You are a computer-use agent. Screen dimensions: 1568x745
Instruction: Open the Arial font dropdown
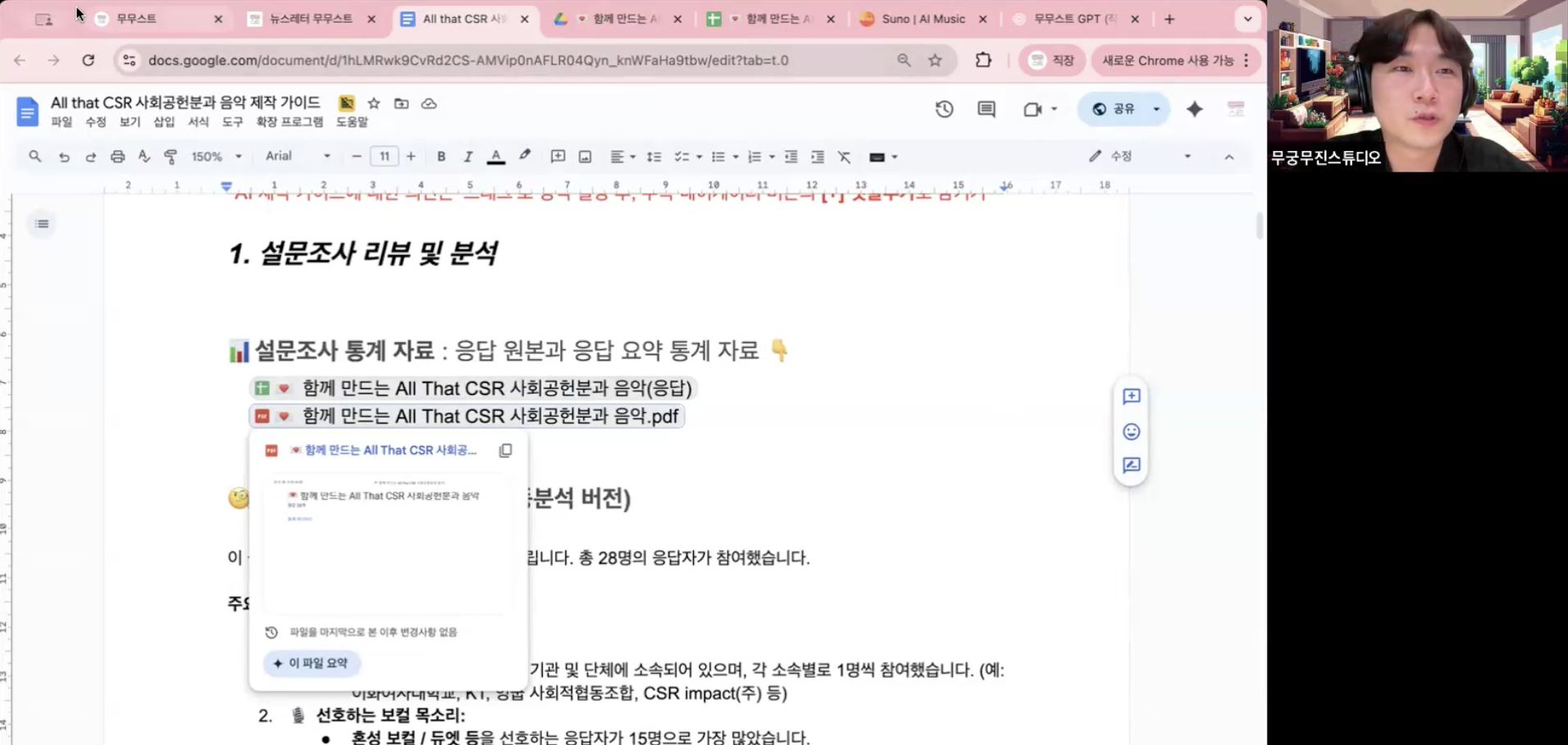298,157
